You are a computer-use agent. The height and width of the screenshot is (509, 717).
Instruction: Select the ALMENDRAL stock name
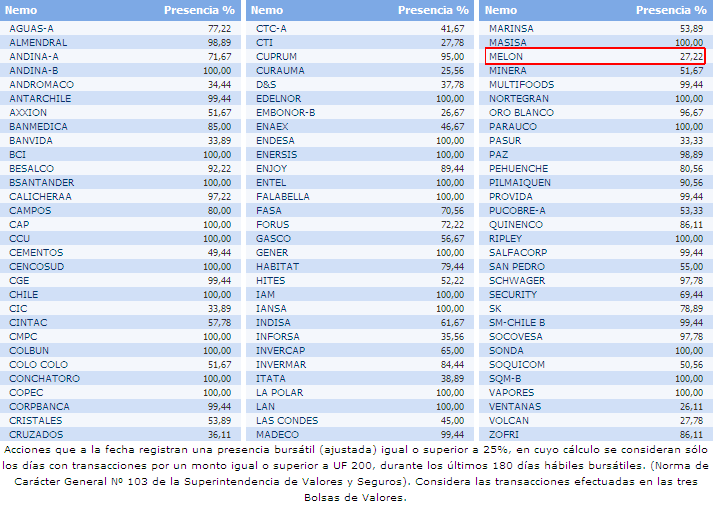tap(38, 43)
